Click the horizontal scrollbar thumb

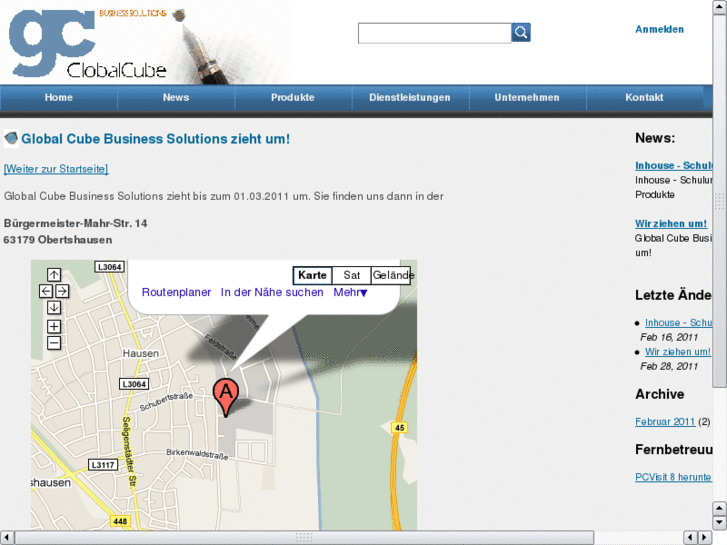[x=304, y=538]
